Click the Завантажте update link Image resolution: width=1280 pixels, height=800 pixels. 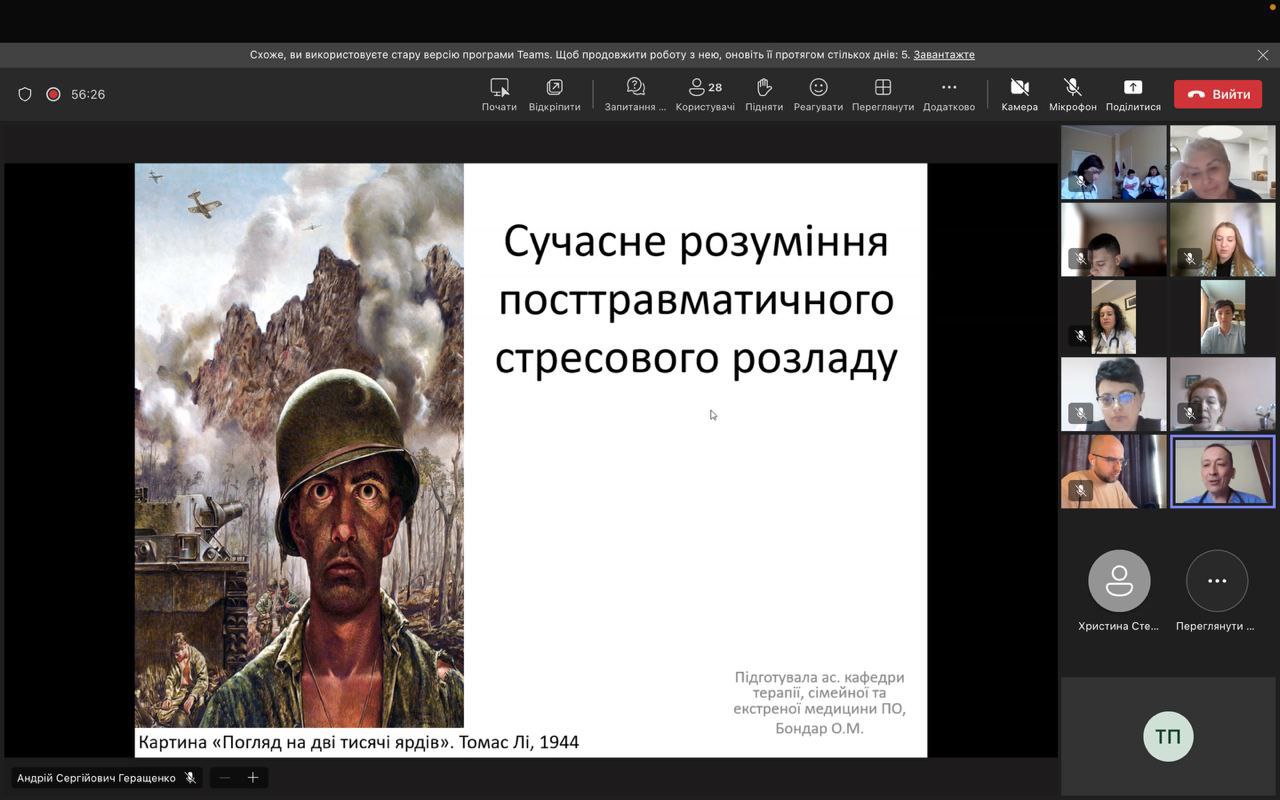[943, 55]
